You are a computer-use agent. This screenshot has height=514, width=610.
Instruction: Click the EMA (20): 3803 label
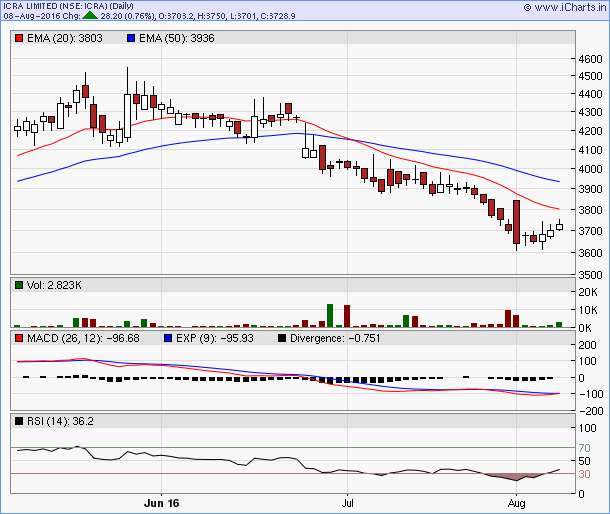click(x=65, y=38)
